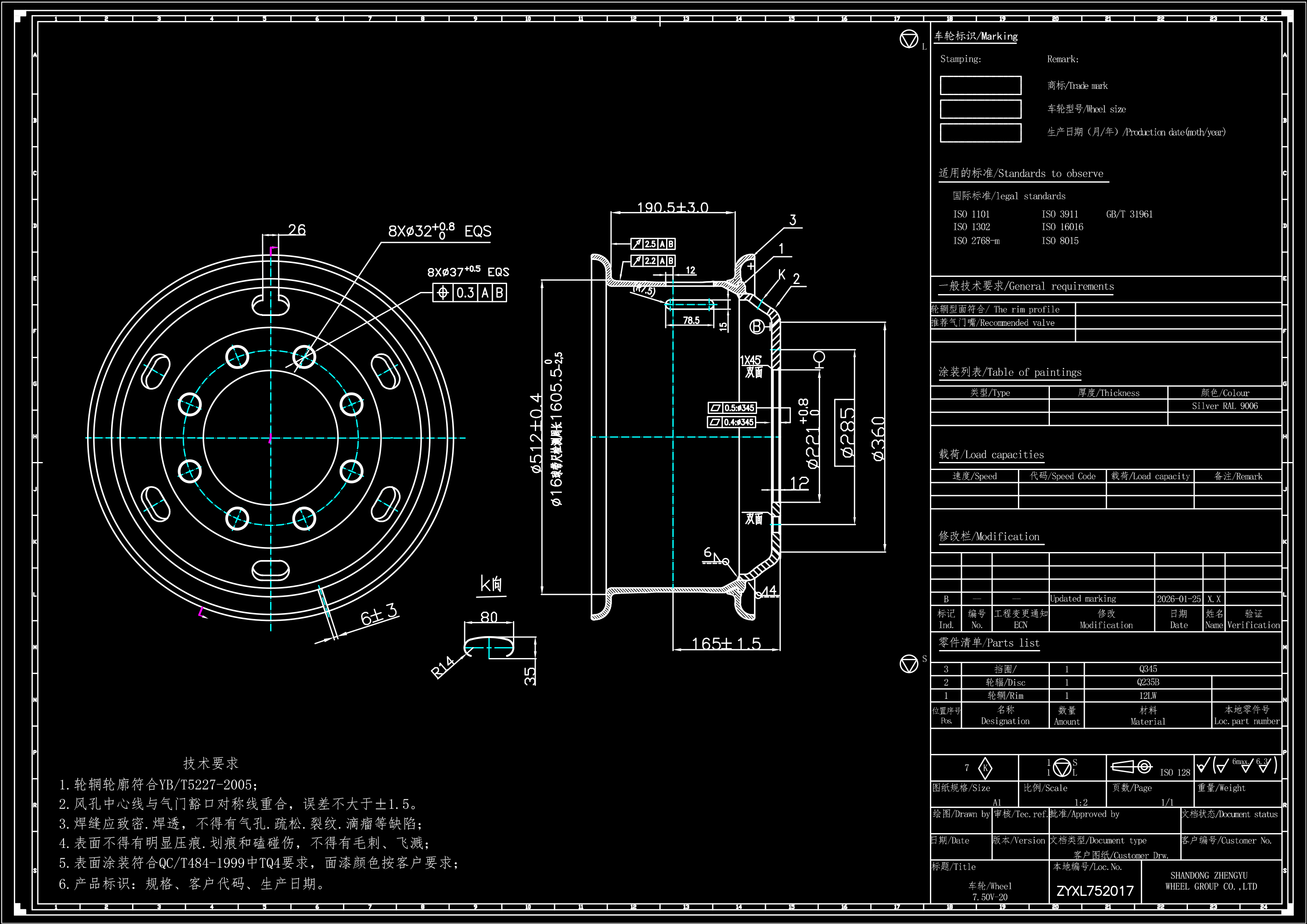Click the circled triangle L symbol at top

pyautogui.click(x=909, y=39)
